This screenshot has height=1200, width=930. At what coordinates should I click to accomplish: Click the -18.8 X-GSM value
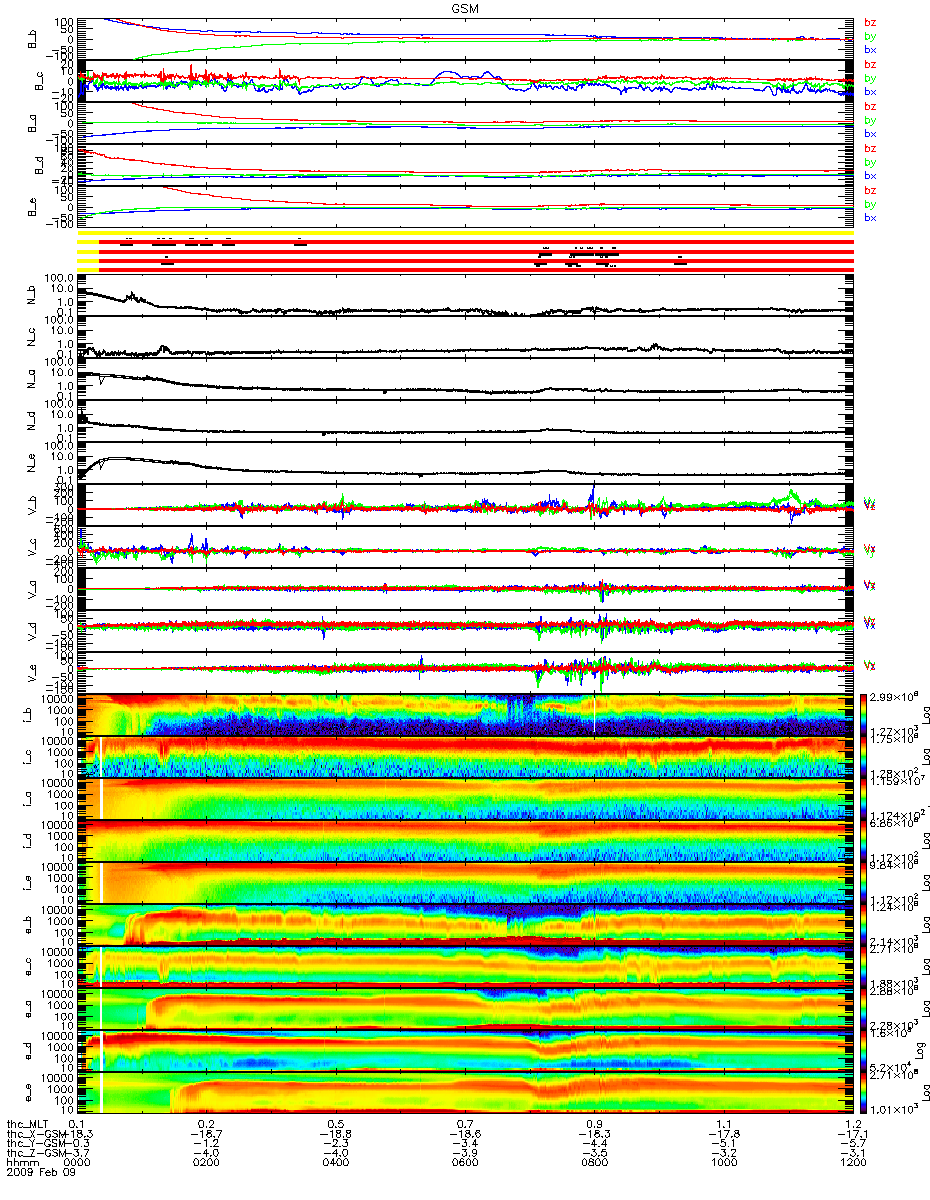pyautogui.click(x=335, y=1133)
